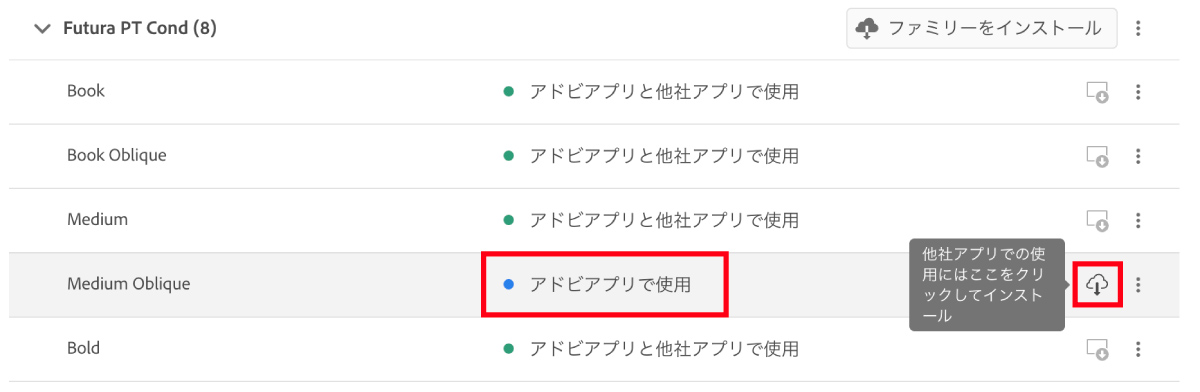This screenshot has width=1200, height=392.
Task: Click the install icon for Medium font
Action: tap(1097, 221)
